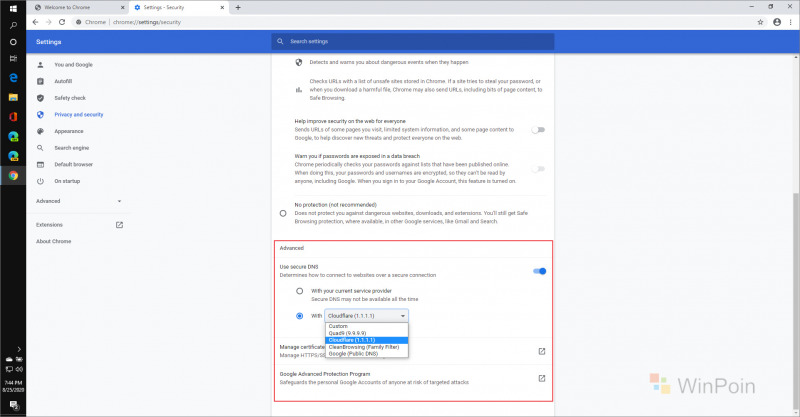Open Privacy and security section
This screenshot has height=417, width=800.
tap(79, 115)
